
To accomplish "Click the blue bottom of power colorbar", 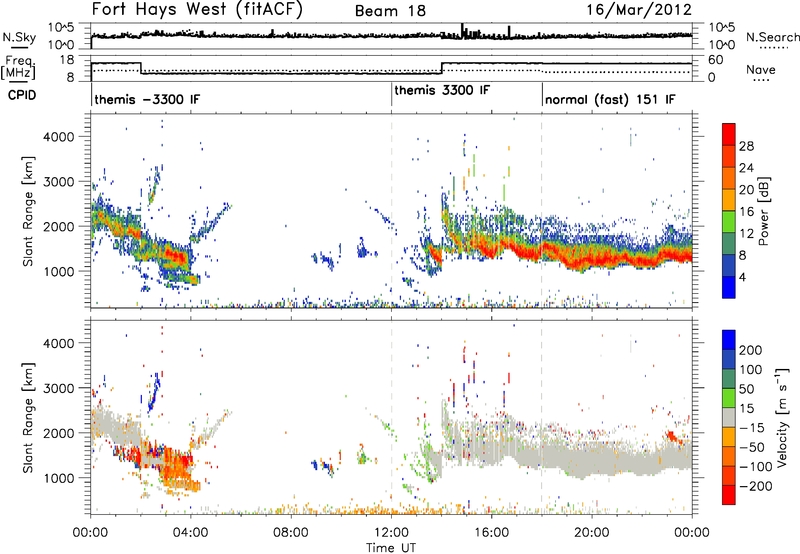I will pyautogui.click(x=729, y=287).
